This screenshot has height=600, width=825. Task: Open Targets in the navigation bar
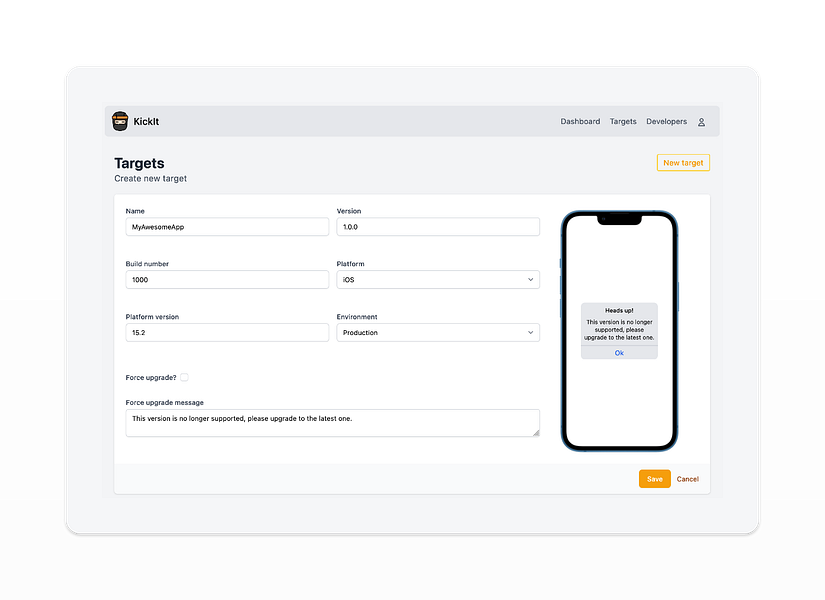pyautogui.click(x=623, y=121)
